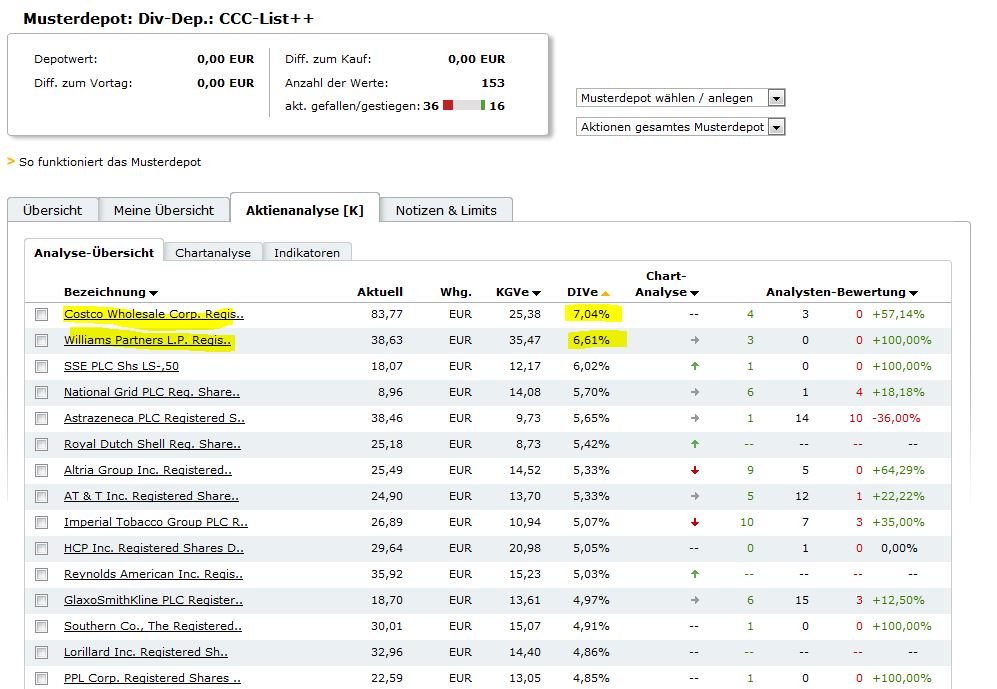Switch to the Indikatoren sub-tab
Screen dimensions: 997x689
[306, 252]
